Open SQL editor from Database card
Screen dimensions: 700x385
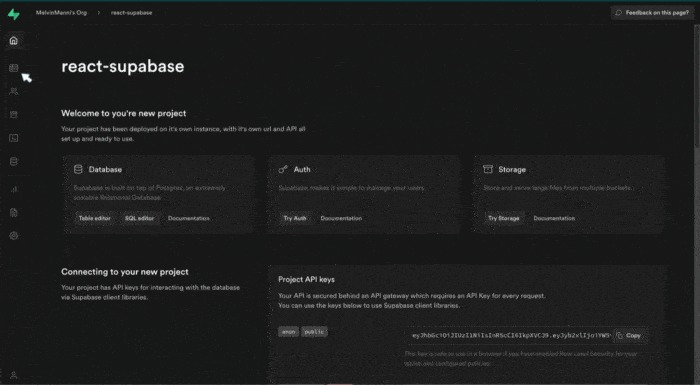coord(139,218)
